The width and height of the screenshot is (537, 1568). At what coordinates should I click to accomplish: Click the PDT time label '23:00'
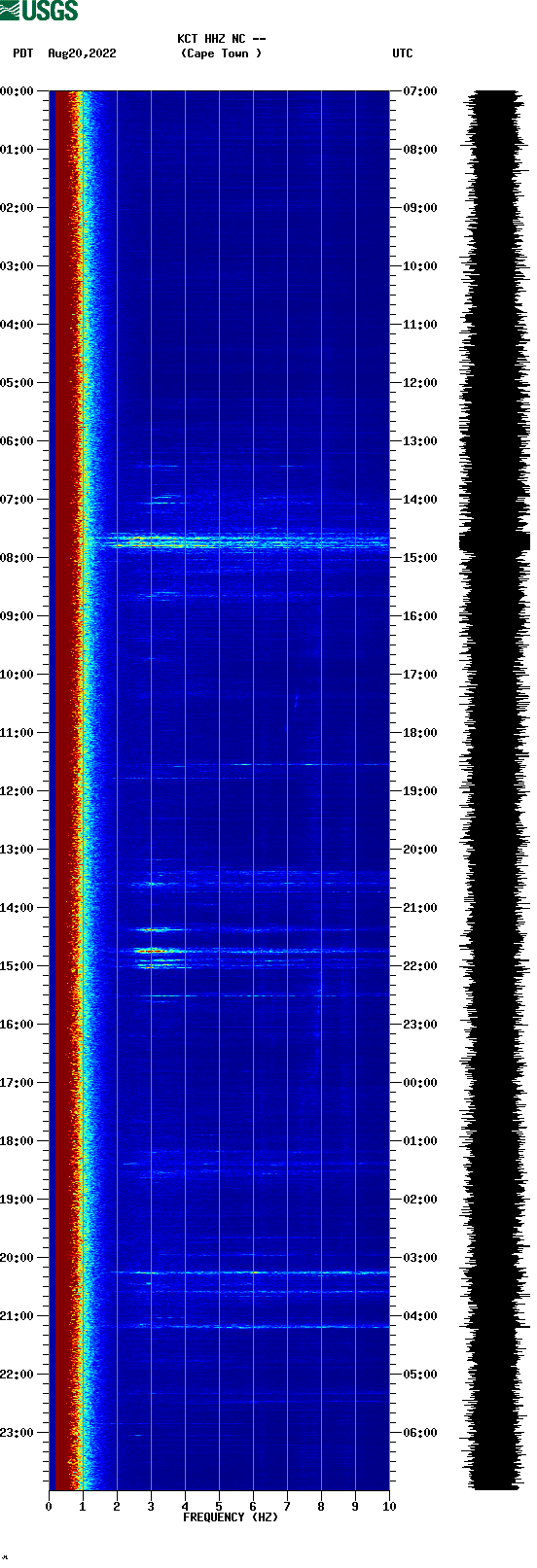pos(17,1433)
